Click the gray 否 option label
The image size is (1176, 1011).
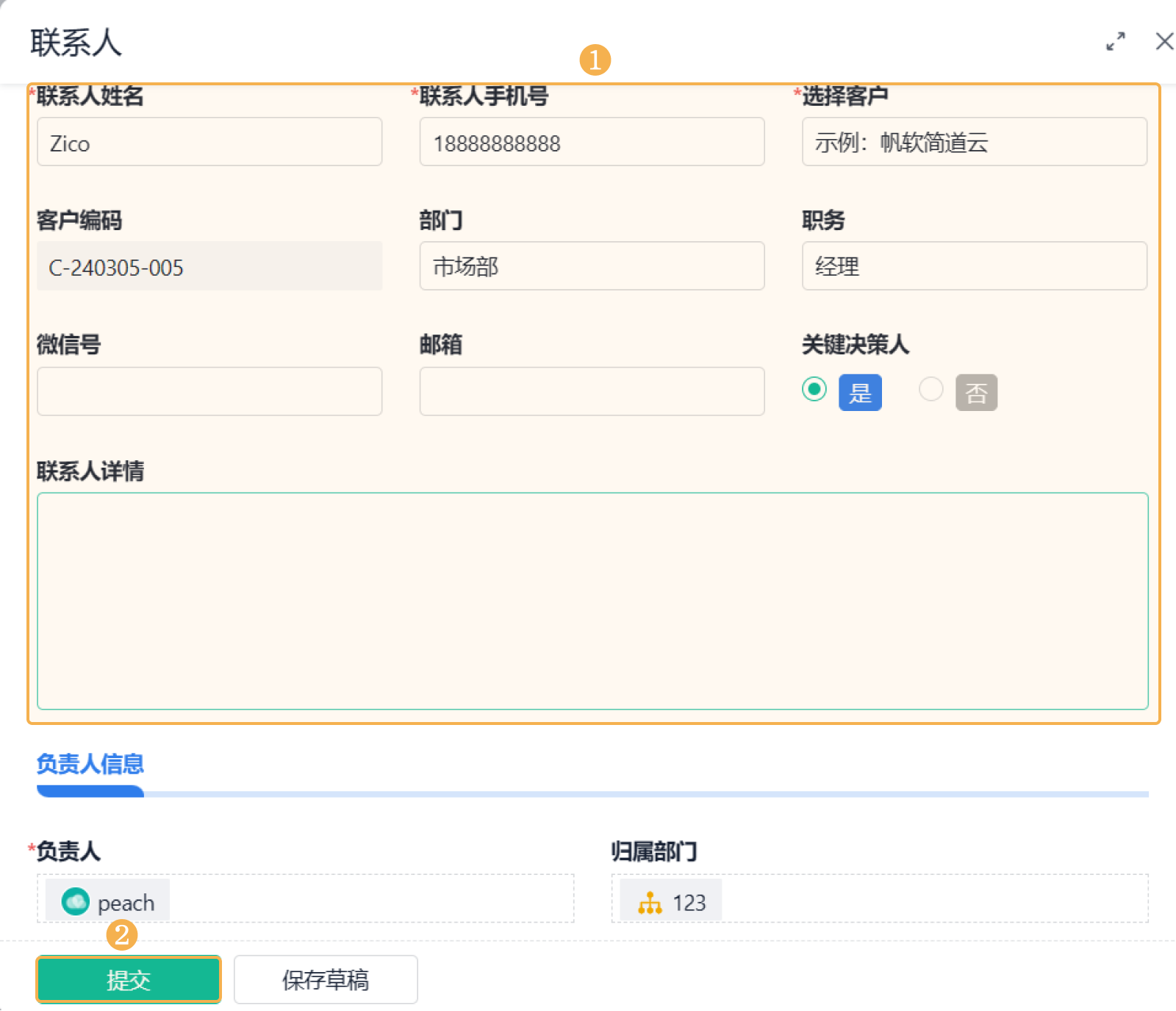click(x=976, y=393)
